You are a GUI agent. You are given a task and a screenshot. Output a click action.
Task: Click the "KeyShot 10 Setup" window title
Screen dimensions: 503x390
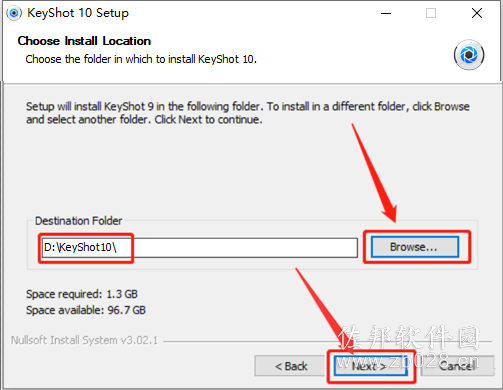tap(78, 13)
